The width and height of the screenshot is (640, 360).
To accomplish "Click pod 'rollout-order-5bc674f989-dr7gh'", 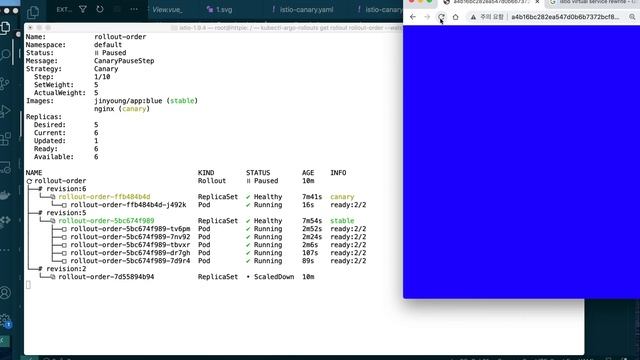I will point(130,253).
